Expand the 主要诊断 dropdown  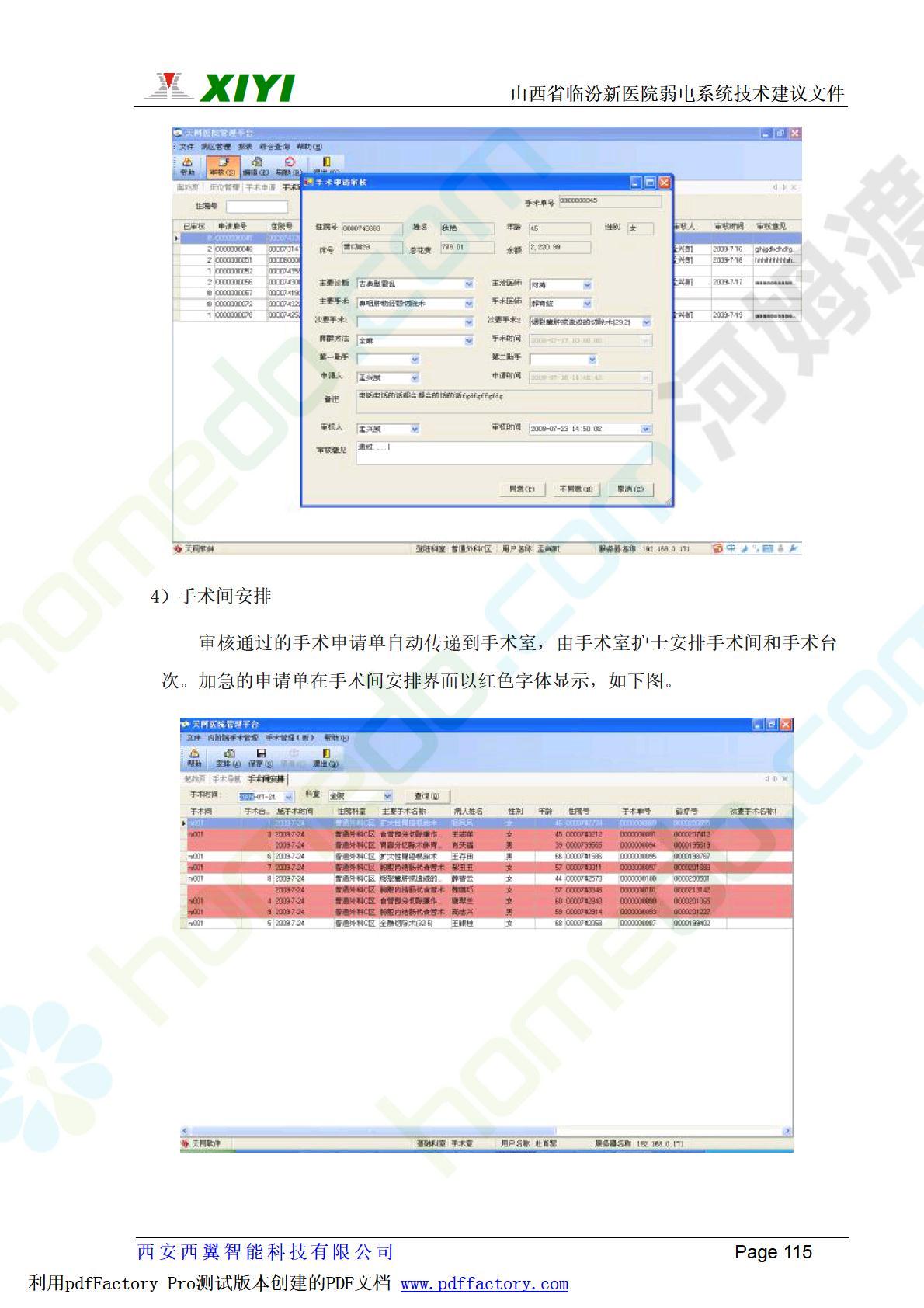[x=468, y=284]
